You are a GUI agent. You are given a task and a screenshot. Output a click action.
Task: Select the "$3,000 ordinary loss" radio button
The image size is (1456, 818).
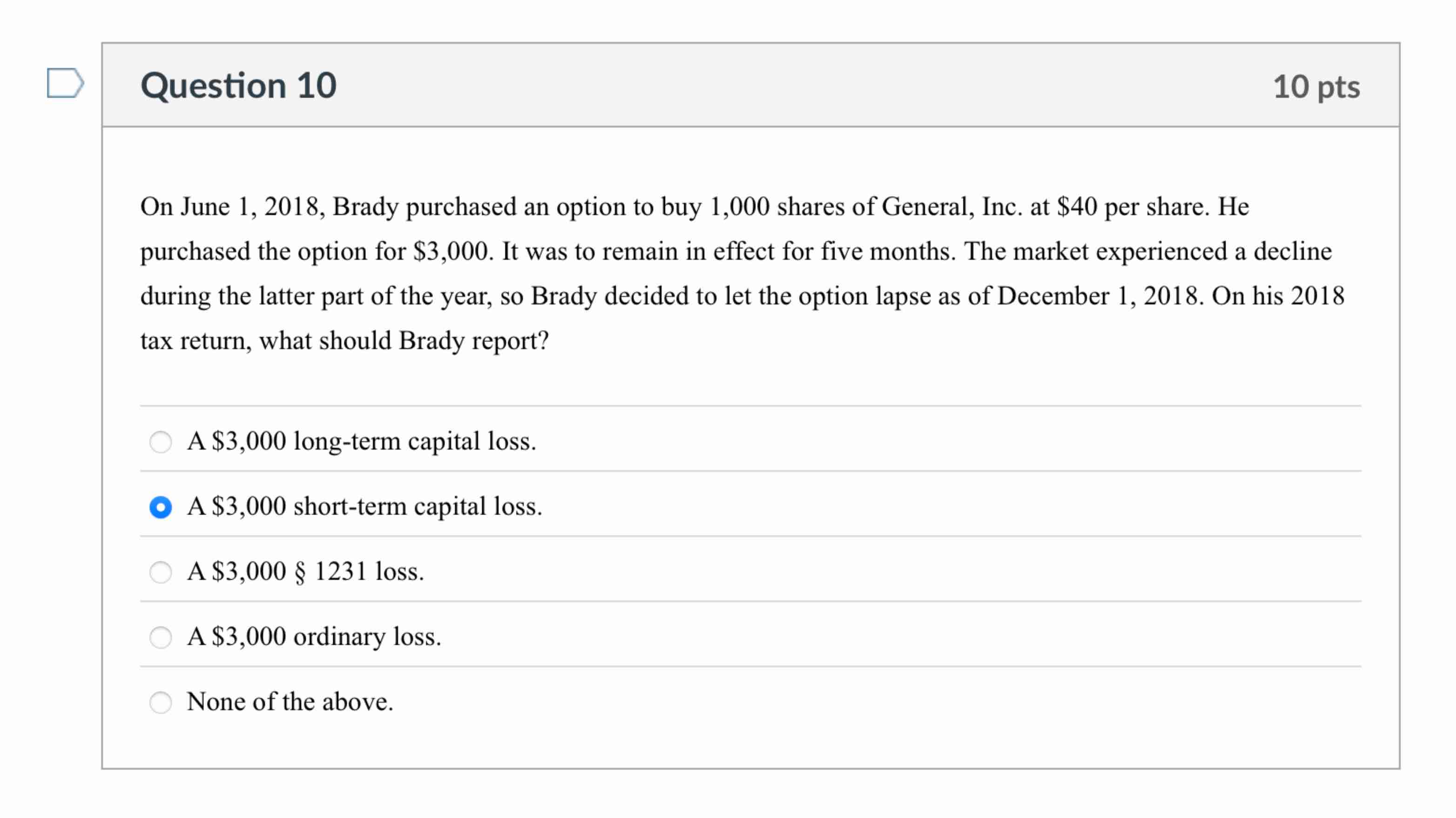tap(162, 637)
